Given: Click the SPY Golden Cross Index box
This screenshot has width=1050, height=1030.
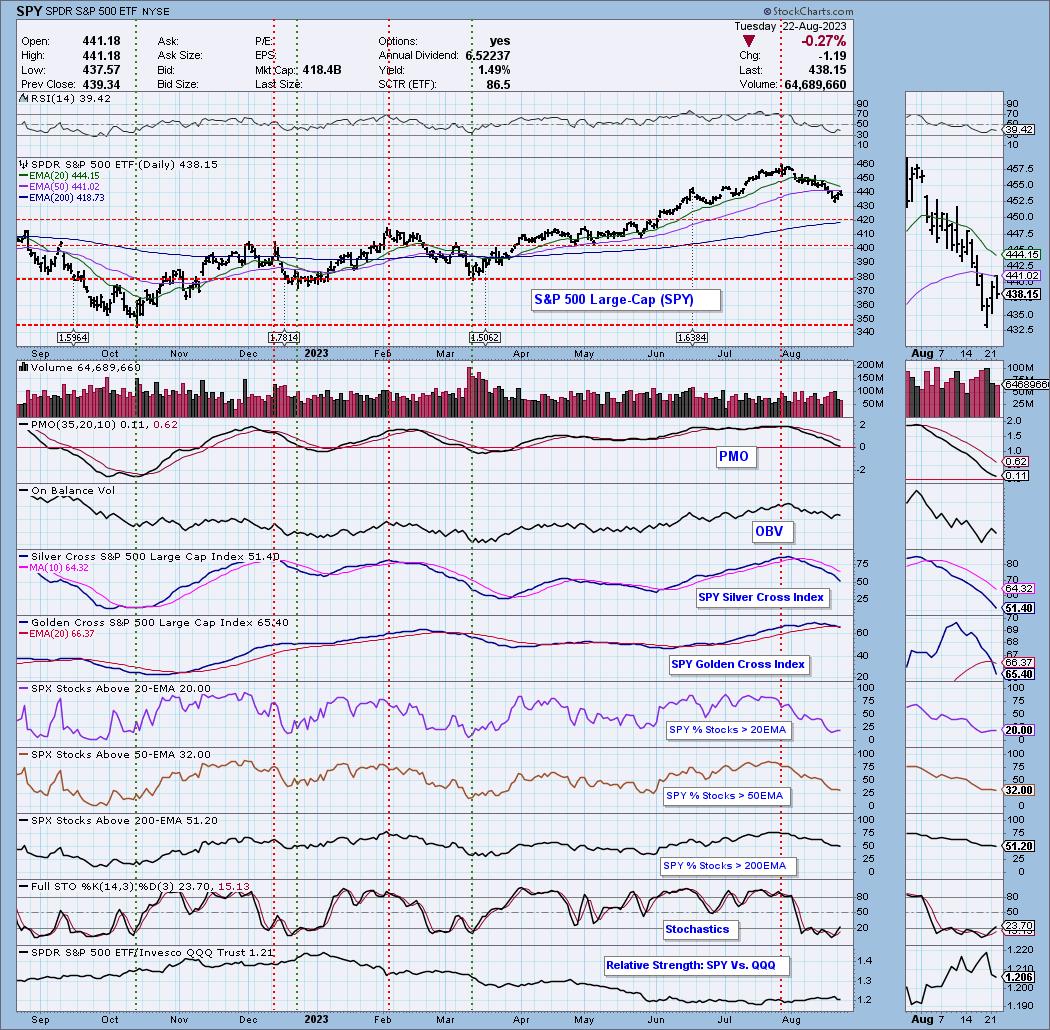Looking at the screenshot, I should point(739,664).
